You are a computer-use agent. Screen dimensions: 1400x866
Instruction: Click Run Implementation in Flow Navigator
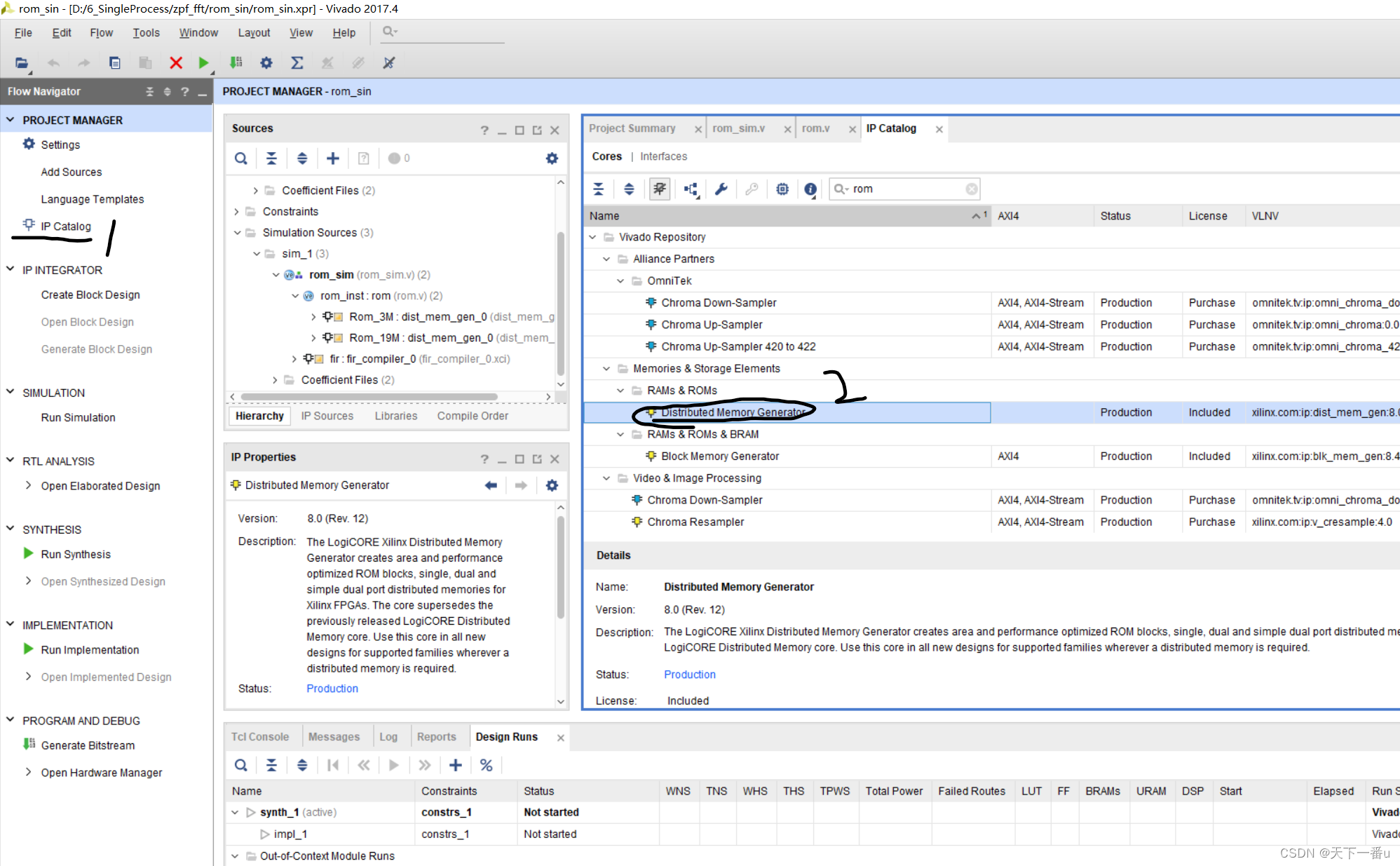coord(90,650)
